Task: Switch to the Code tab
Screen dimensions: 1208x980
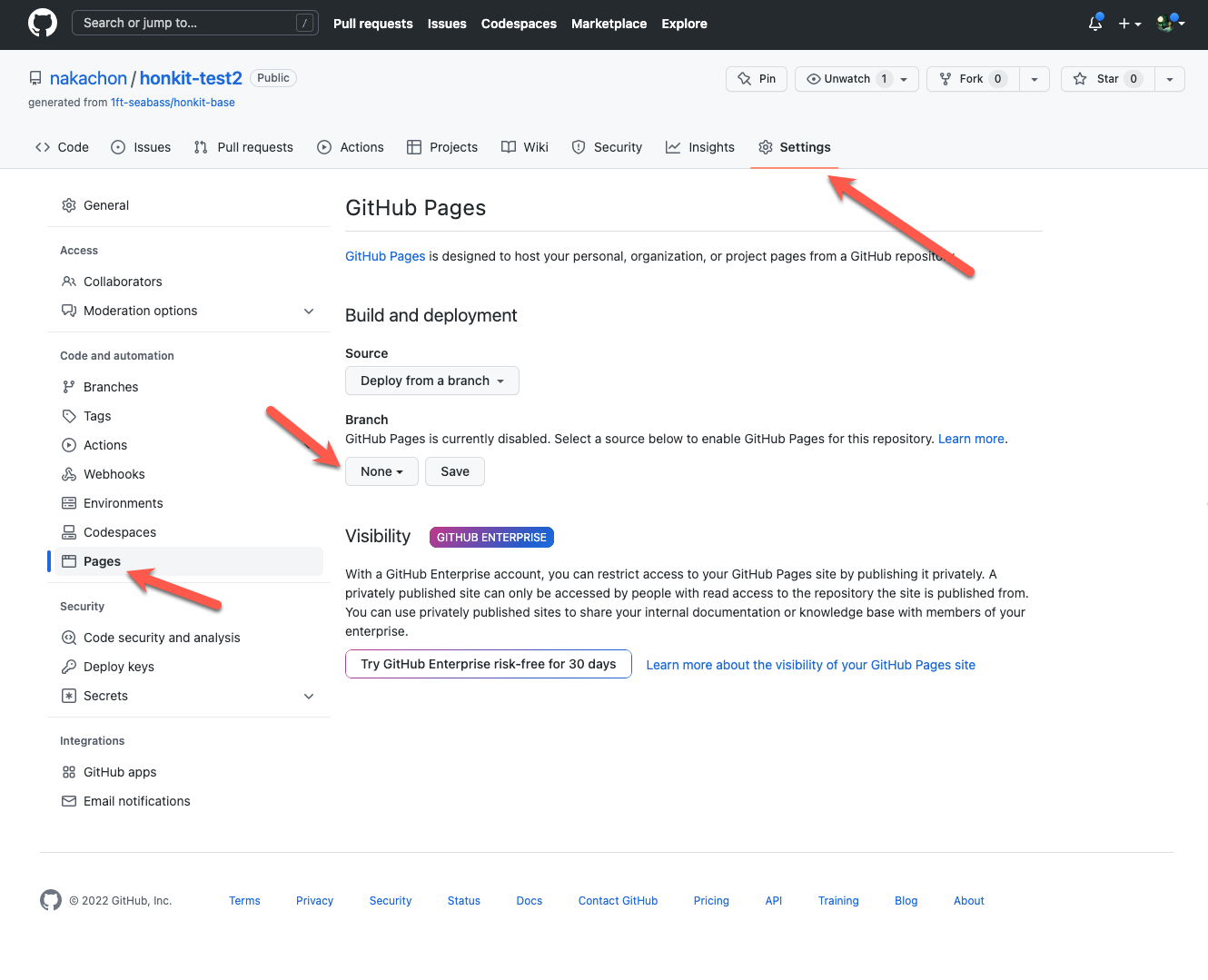Action: (62, 147)
